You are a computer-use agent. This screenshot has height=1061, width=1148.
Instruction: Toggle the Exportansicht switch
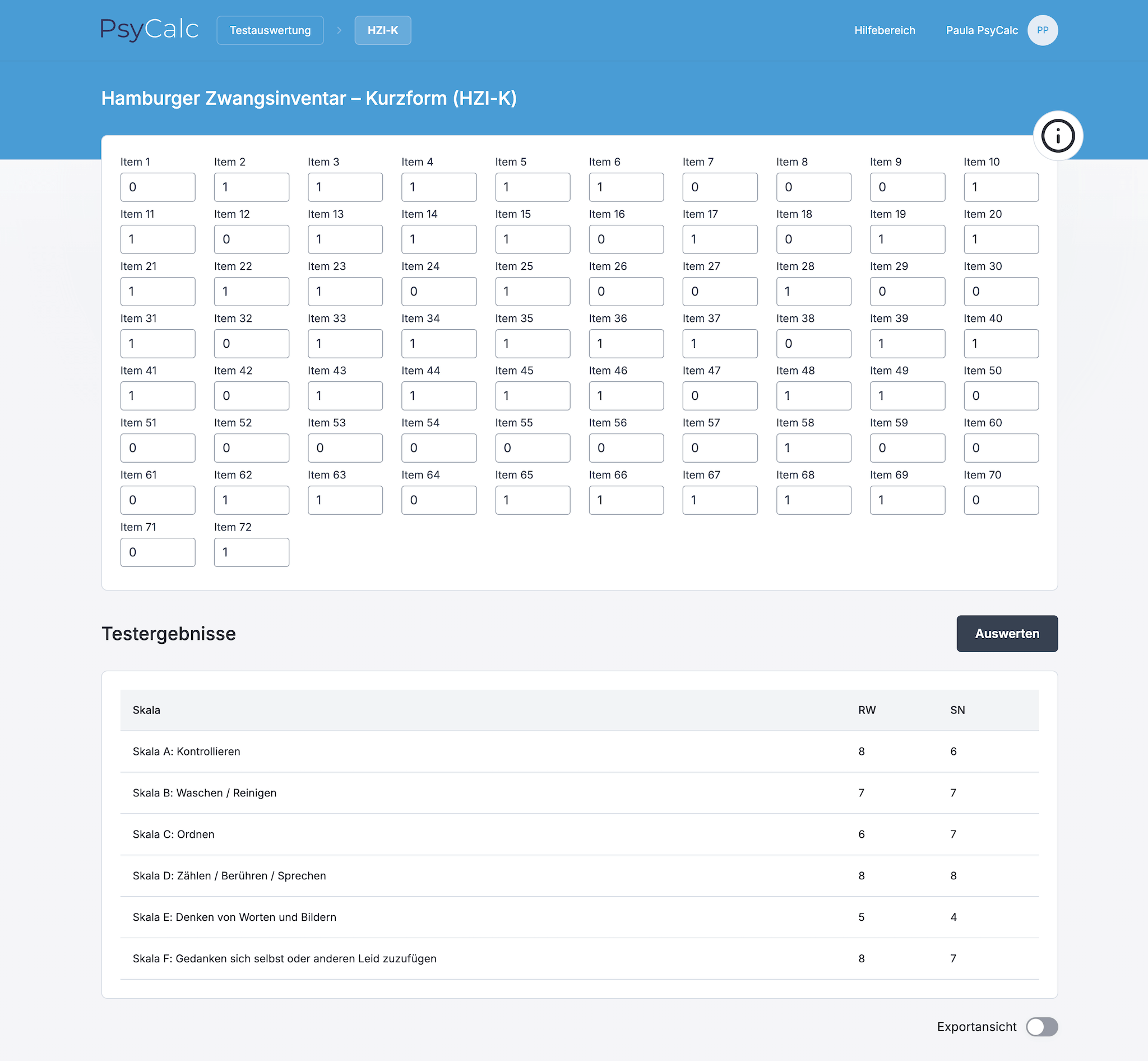pos(1041,1027)
